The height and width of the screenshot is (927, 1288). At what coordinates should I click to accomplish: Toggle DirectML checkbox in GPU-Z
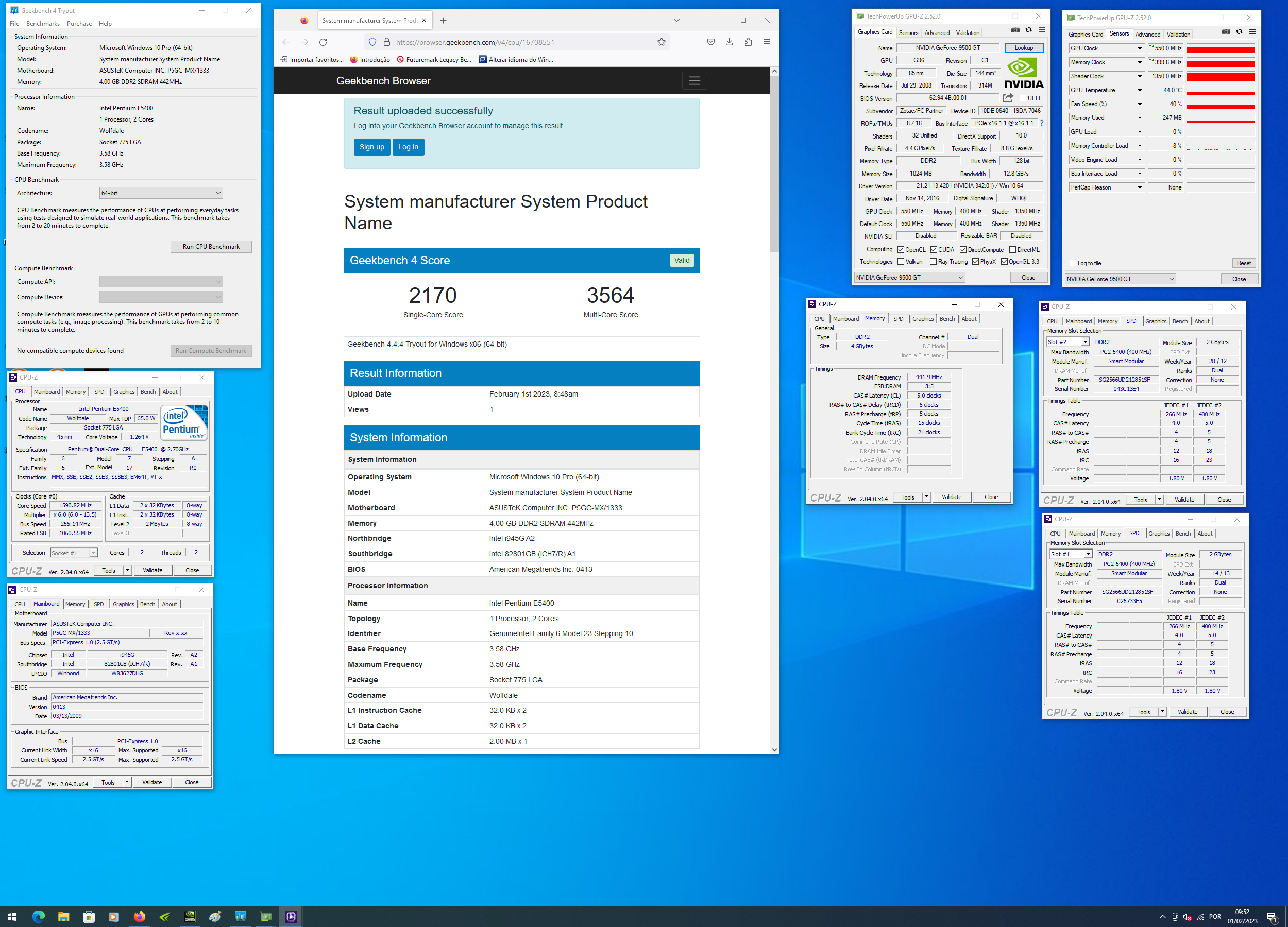1012,250
